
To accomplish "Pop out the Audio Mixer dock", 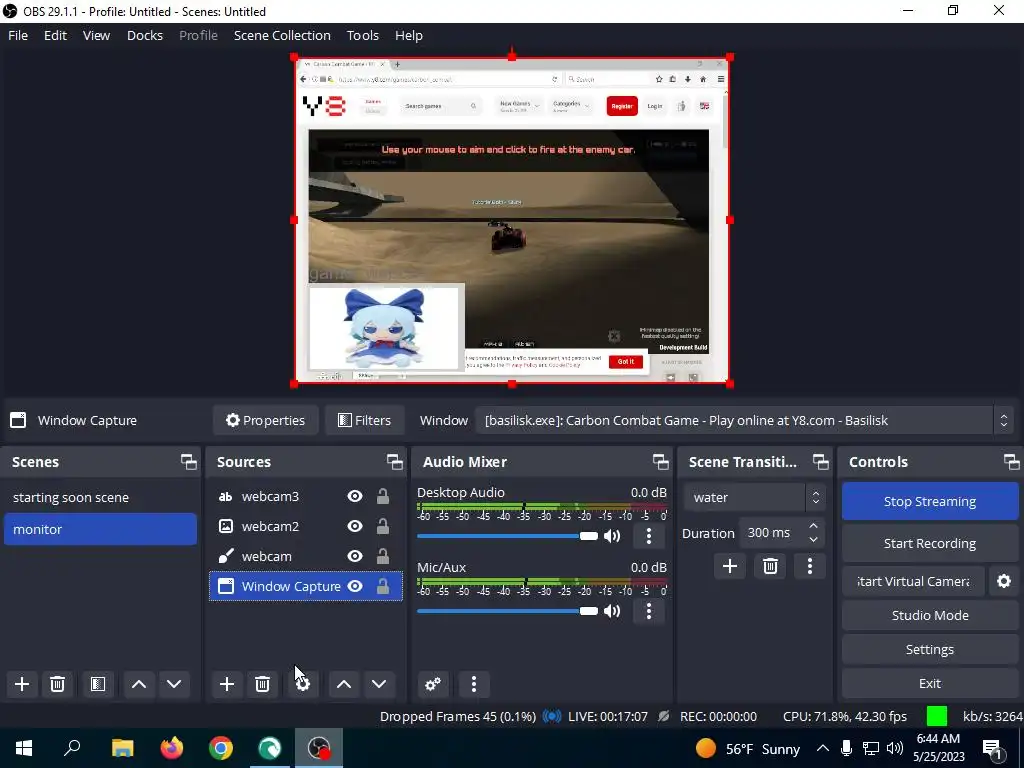I will click(660, 462).
